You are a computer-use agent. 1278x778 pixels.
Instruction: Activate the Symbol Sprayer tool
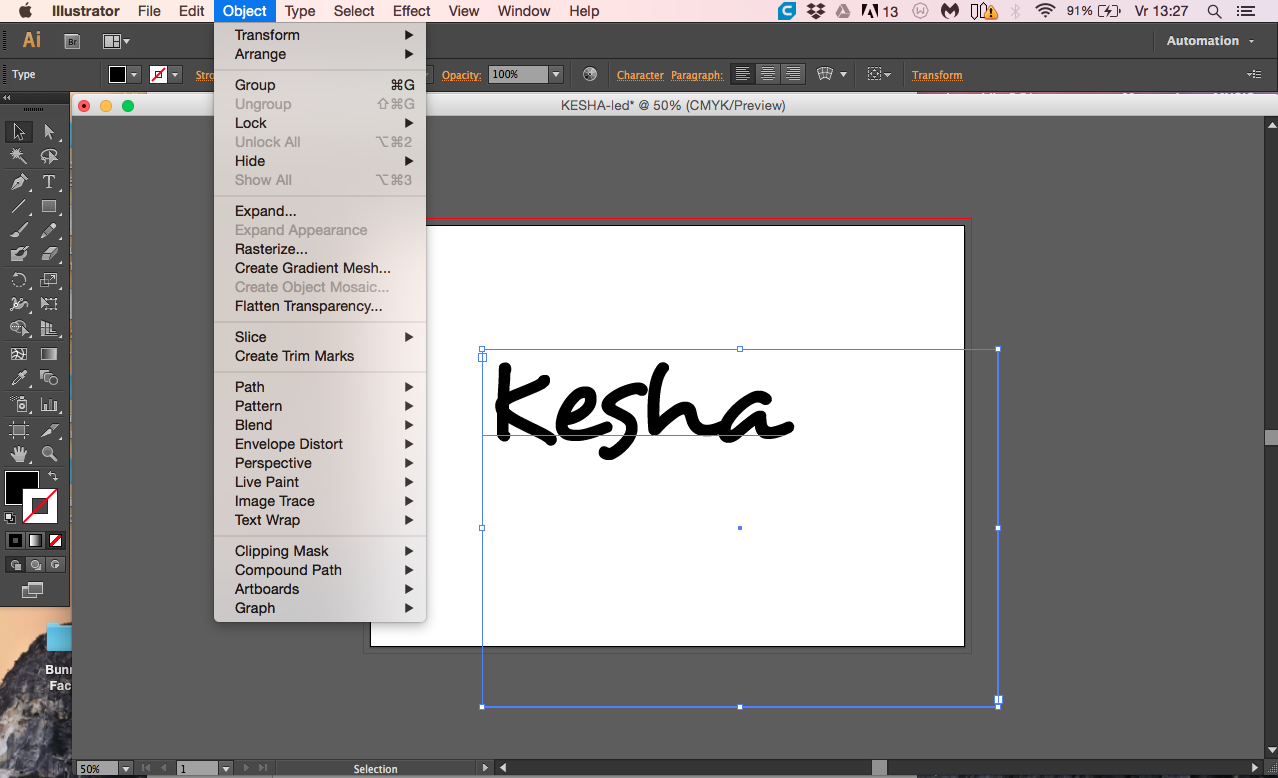[18, 404]
